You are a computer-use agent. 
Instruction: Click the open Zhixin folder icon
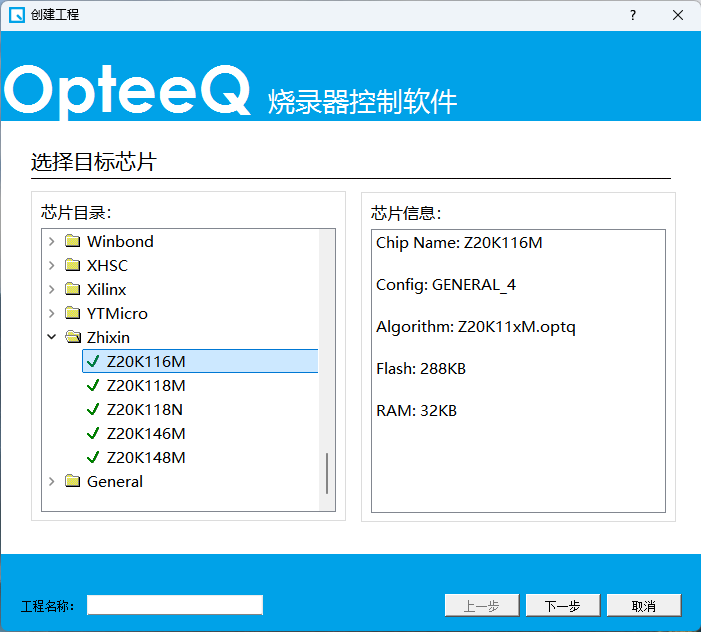(73, 337)
